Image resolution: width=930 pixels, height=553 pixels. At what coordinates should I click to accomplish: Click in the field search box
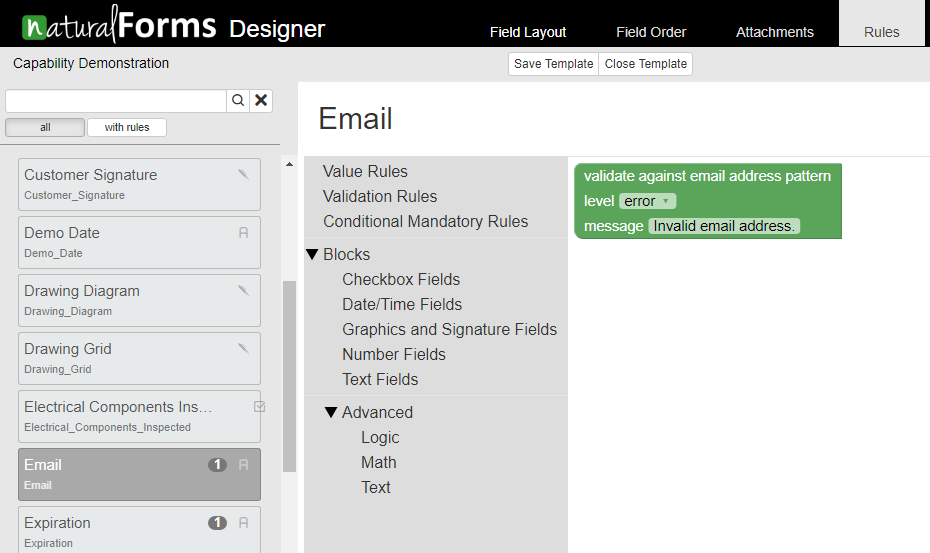click(116, 101)
